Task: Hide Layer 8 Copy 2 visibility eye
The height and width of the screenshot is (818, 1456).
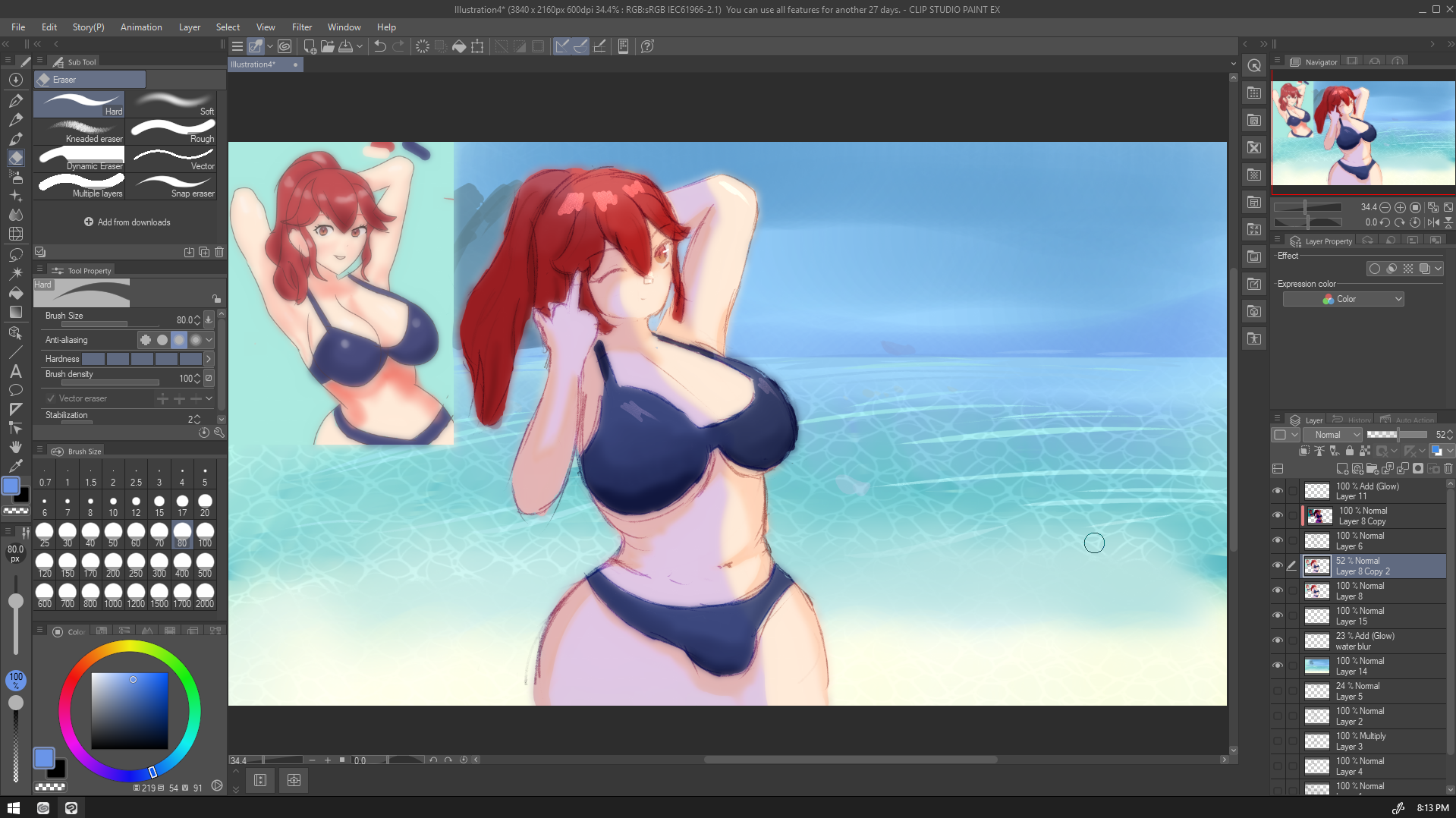Action: click(x=1278, y=566)
